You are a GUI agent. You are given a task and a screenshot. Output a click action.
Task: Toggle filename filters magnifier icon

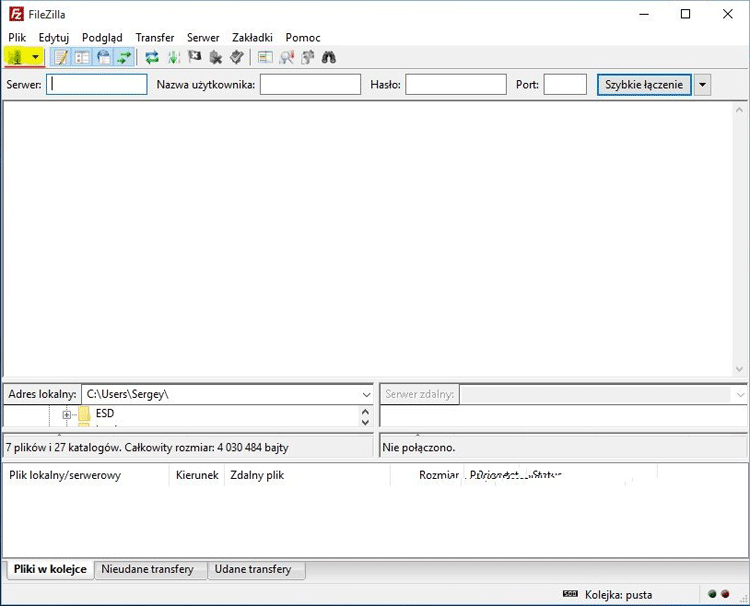[x=287, y=57]
